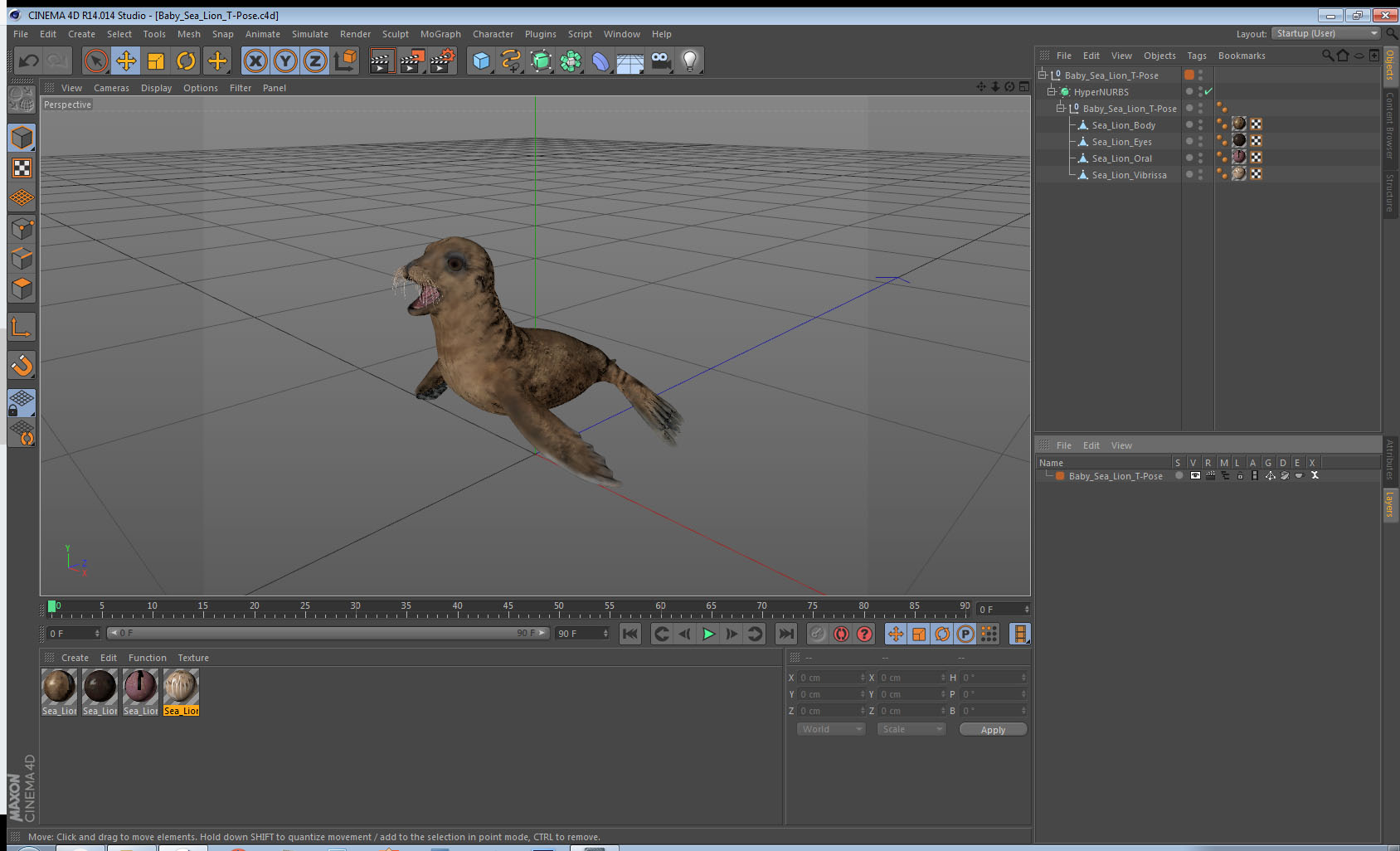
Task: Toggle Z axis lock
Action: pos(315,61)
